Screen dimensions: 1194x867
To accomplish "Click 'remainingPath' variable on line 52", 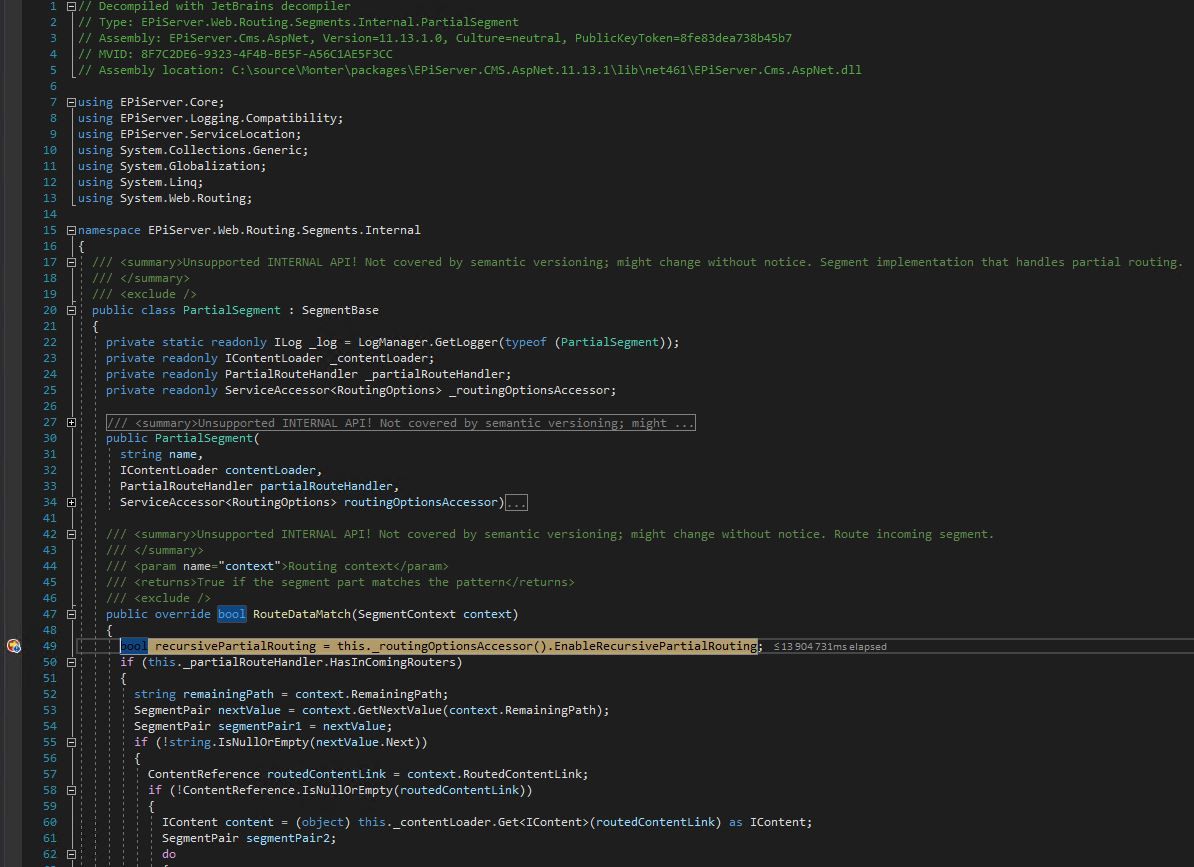I will [228, 694].
